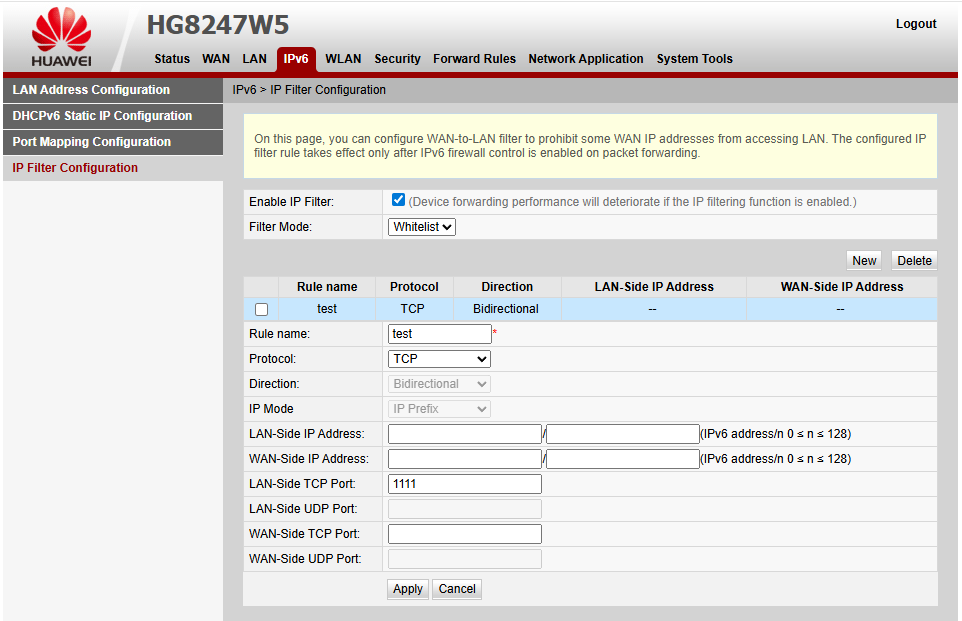This screenshot has width=962, height=621.
Task: Click the Bidirectional cell in the rule row
Action: 506,309
